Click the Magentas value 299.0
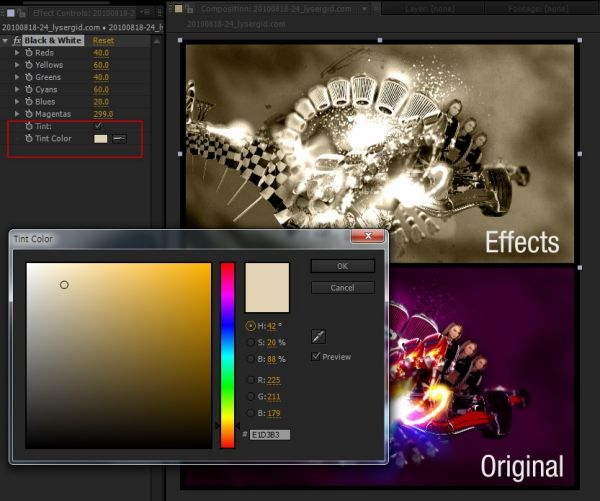The width and height of the screenshot is (600, 501). [x=103, y=114]
